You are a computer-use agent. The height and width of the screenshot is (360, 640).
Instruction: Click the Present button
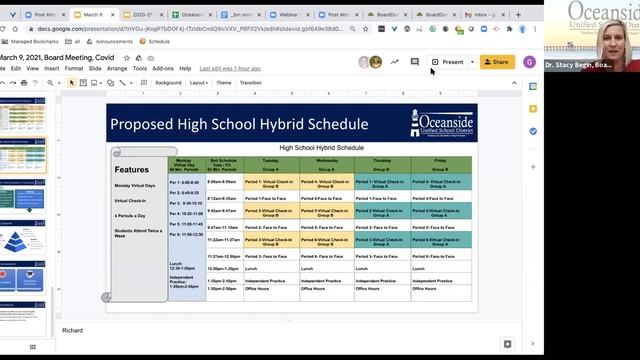coord(448,62)
